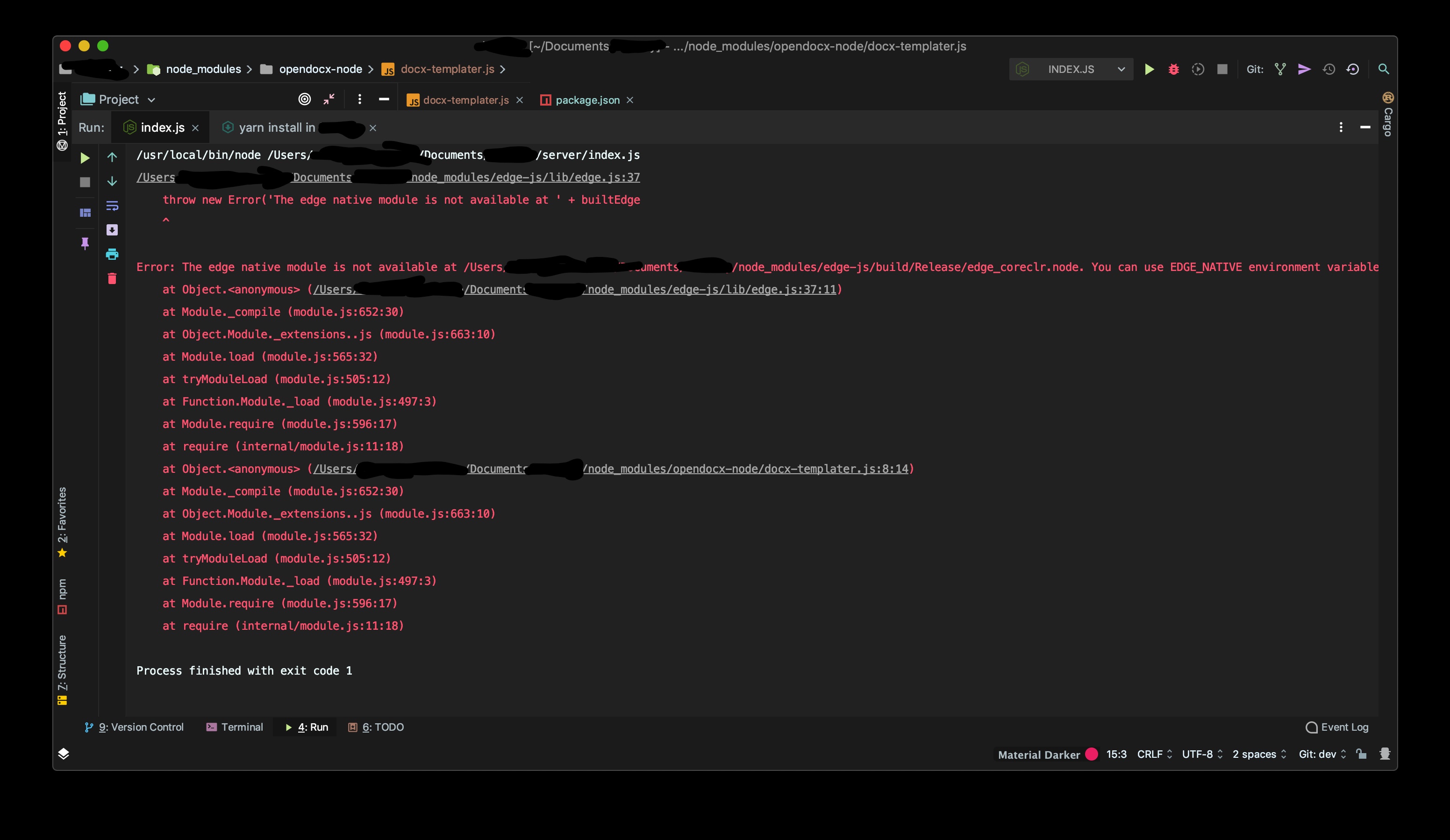Go down the stack trace arrow

[x=112, y=181]
